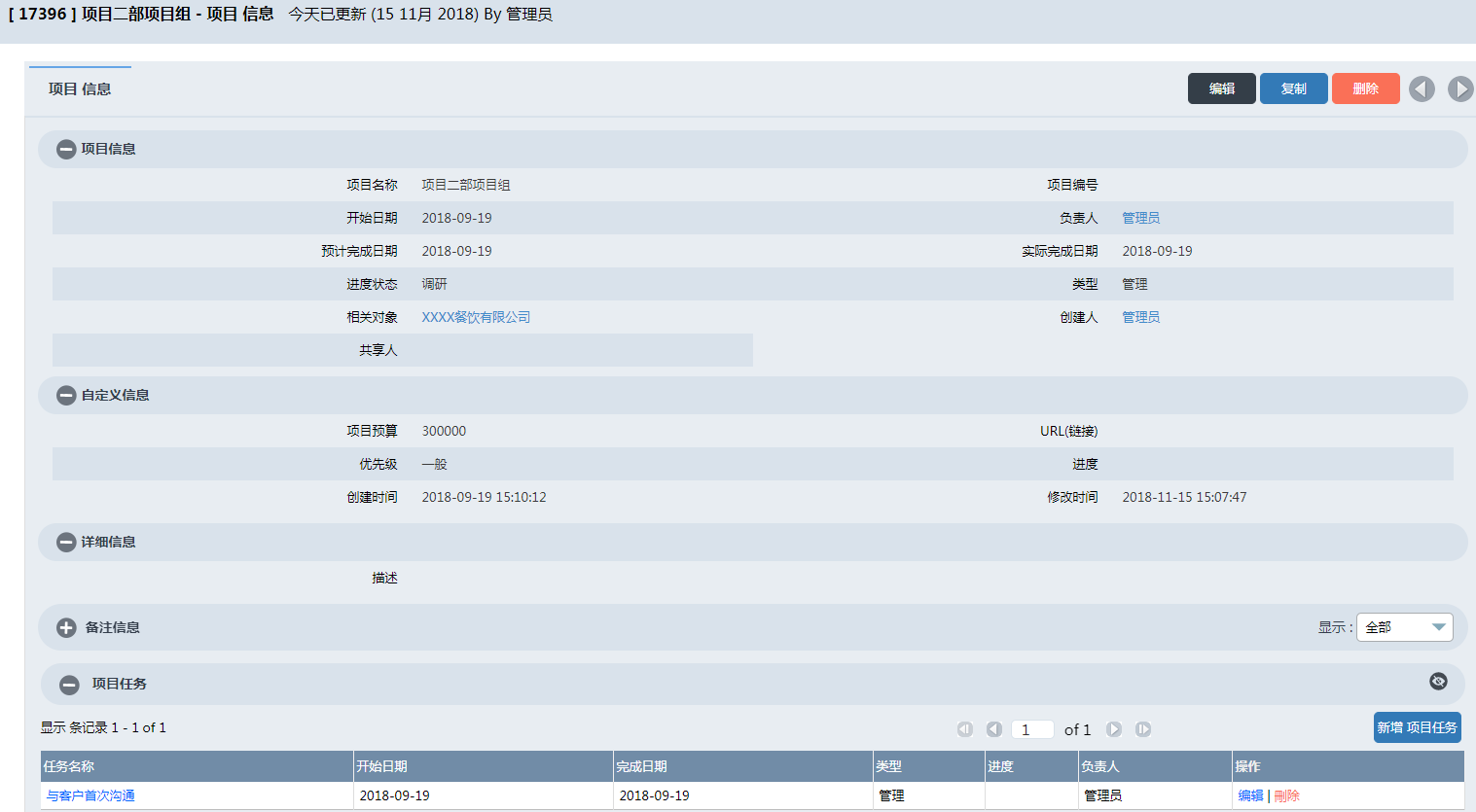
Task: Click 实际完成日期 value 2018-09-19
Action: click(1157, 251)
